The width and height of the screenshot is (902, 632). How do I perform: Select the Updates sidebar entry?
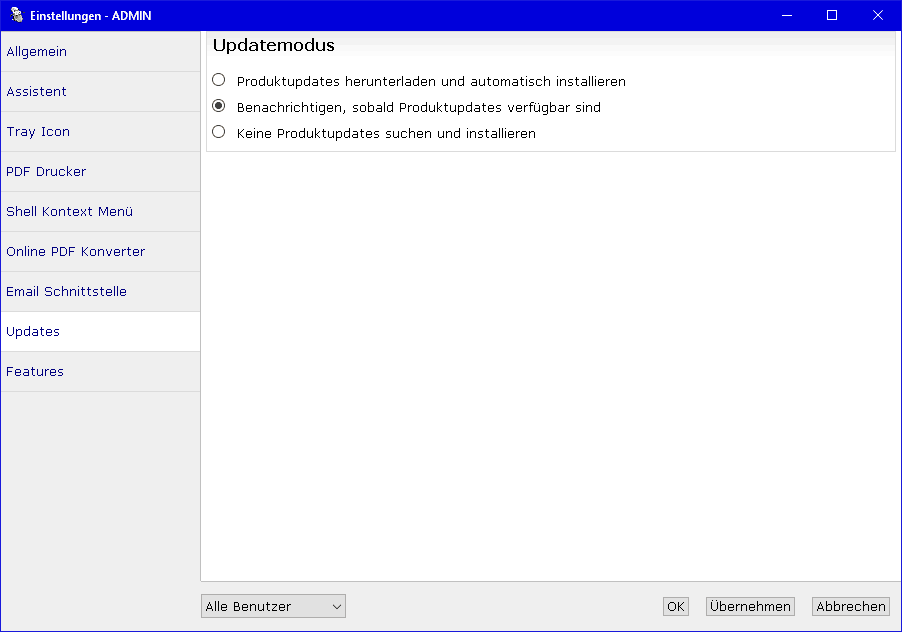pyautogui.click(x=100, y=331)
